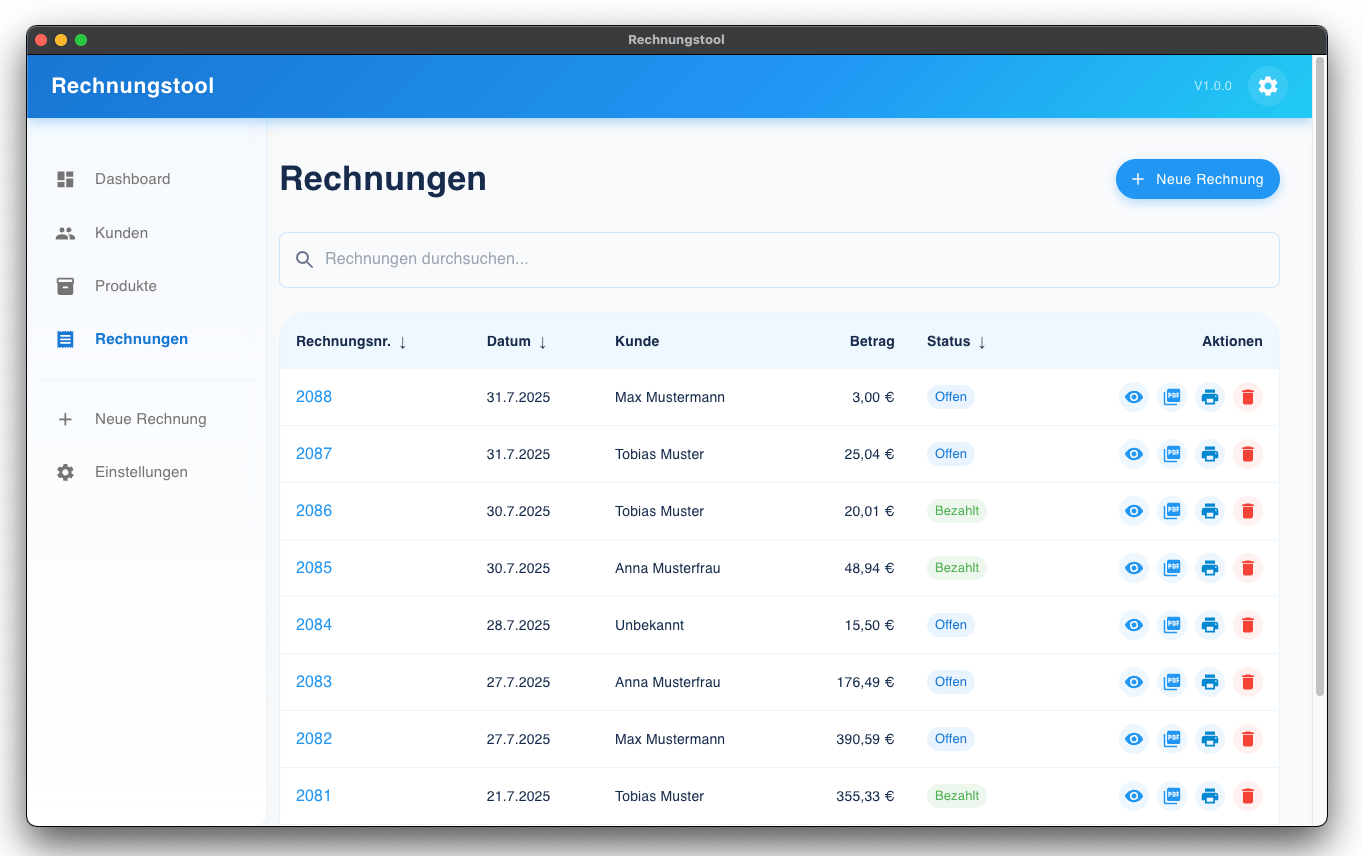Click the Kunde column header
Viewport: 1362px width, 856px height.
tap(637, 341)
